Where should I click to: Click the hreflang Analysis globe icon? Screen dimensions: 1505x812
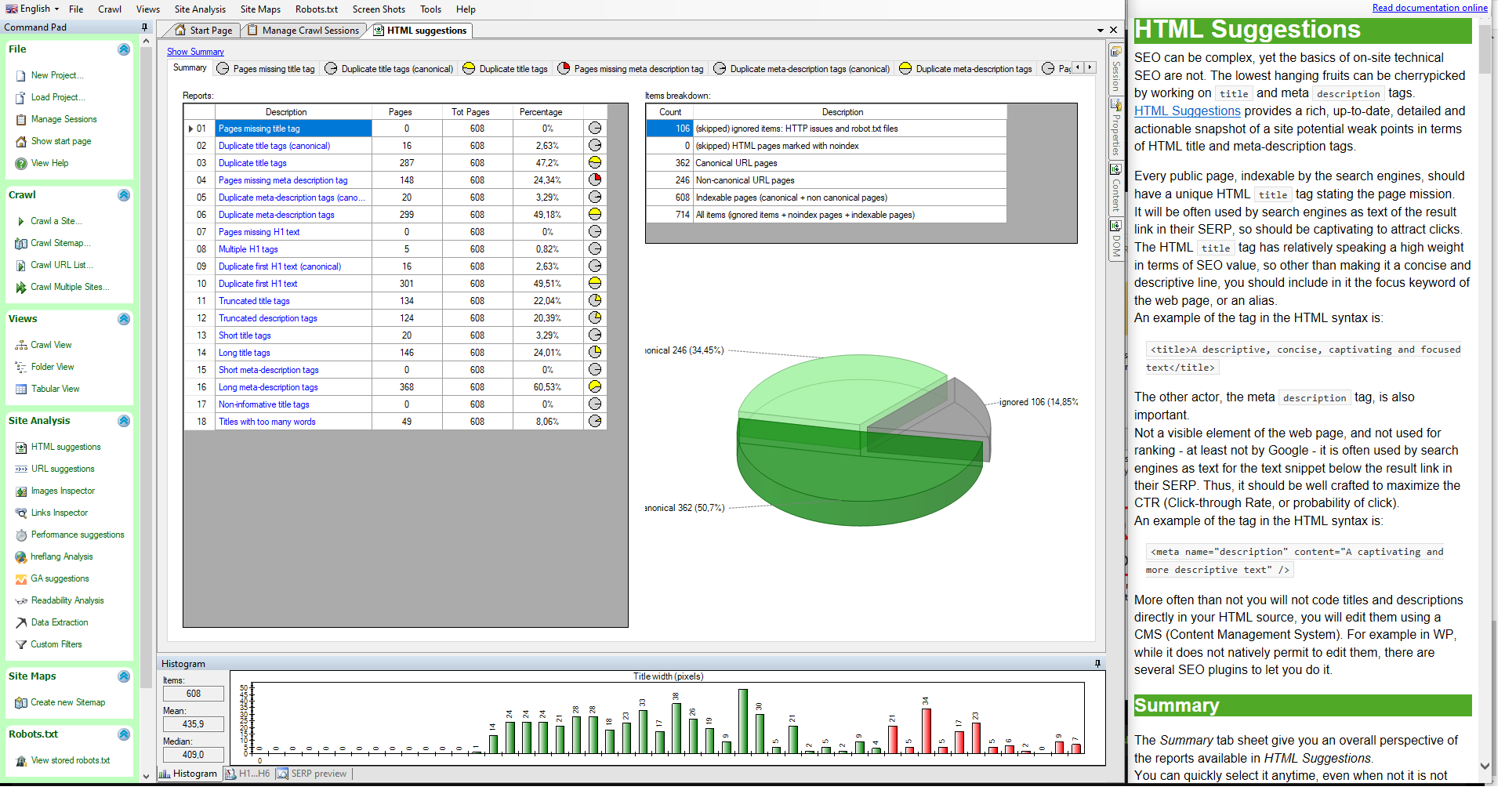point(21,557)
